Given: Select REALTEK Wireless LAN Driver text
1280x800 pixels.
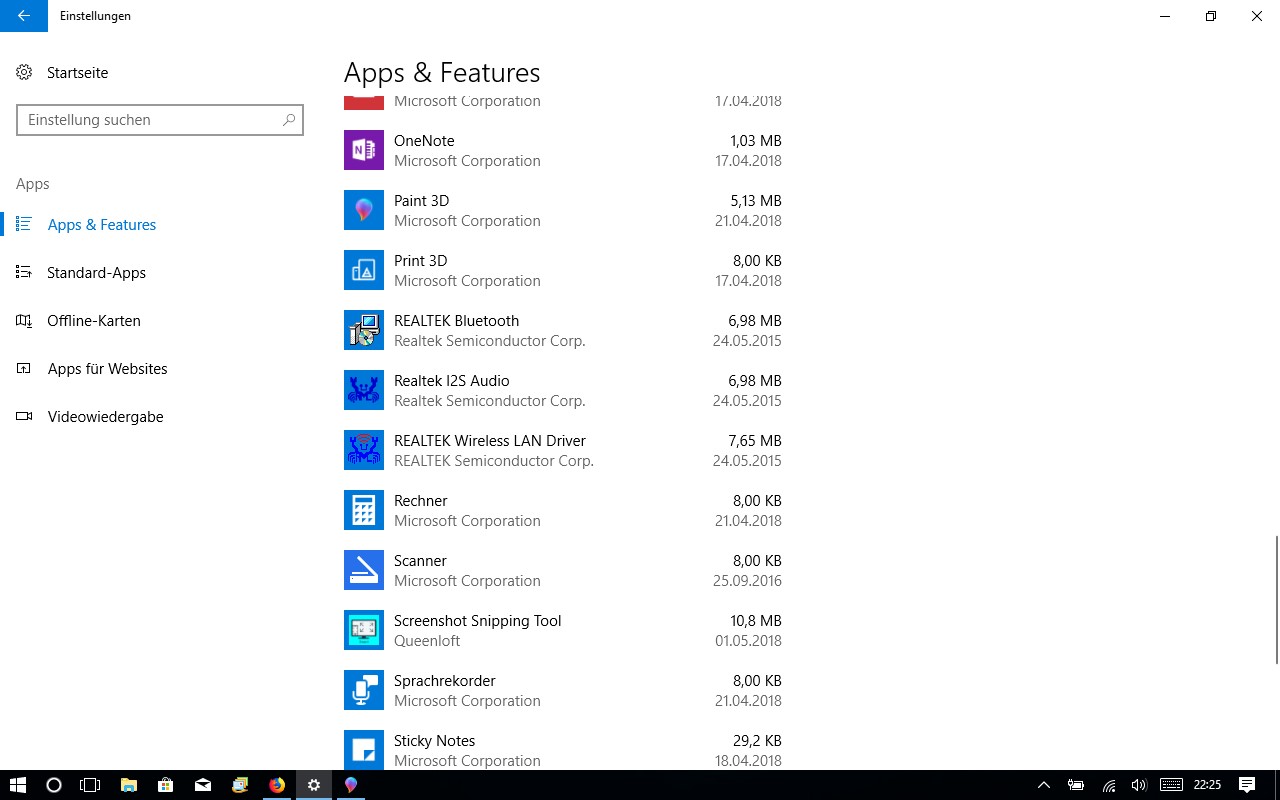Looking at the screenshot, I should pos(490,441).
